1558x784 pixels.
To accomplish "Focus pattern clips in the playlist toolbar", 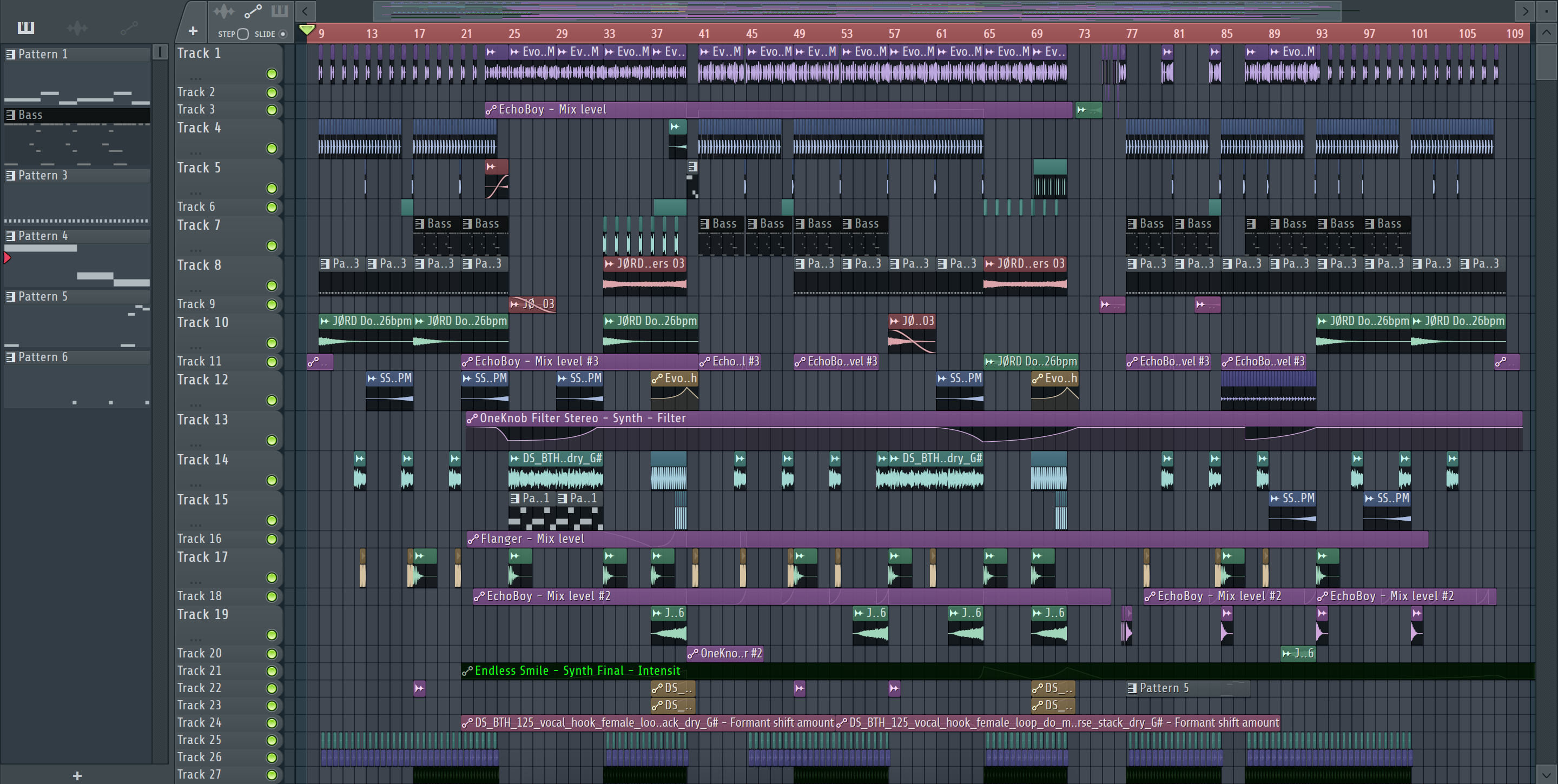I will pyautogui.click(x=280, y=11).
